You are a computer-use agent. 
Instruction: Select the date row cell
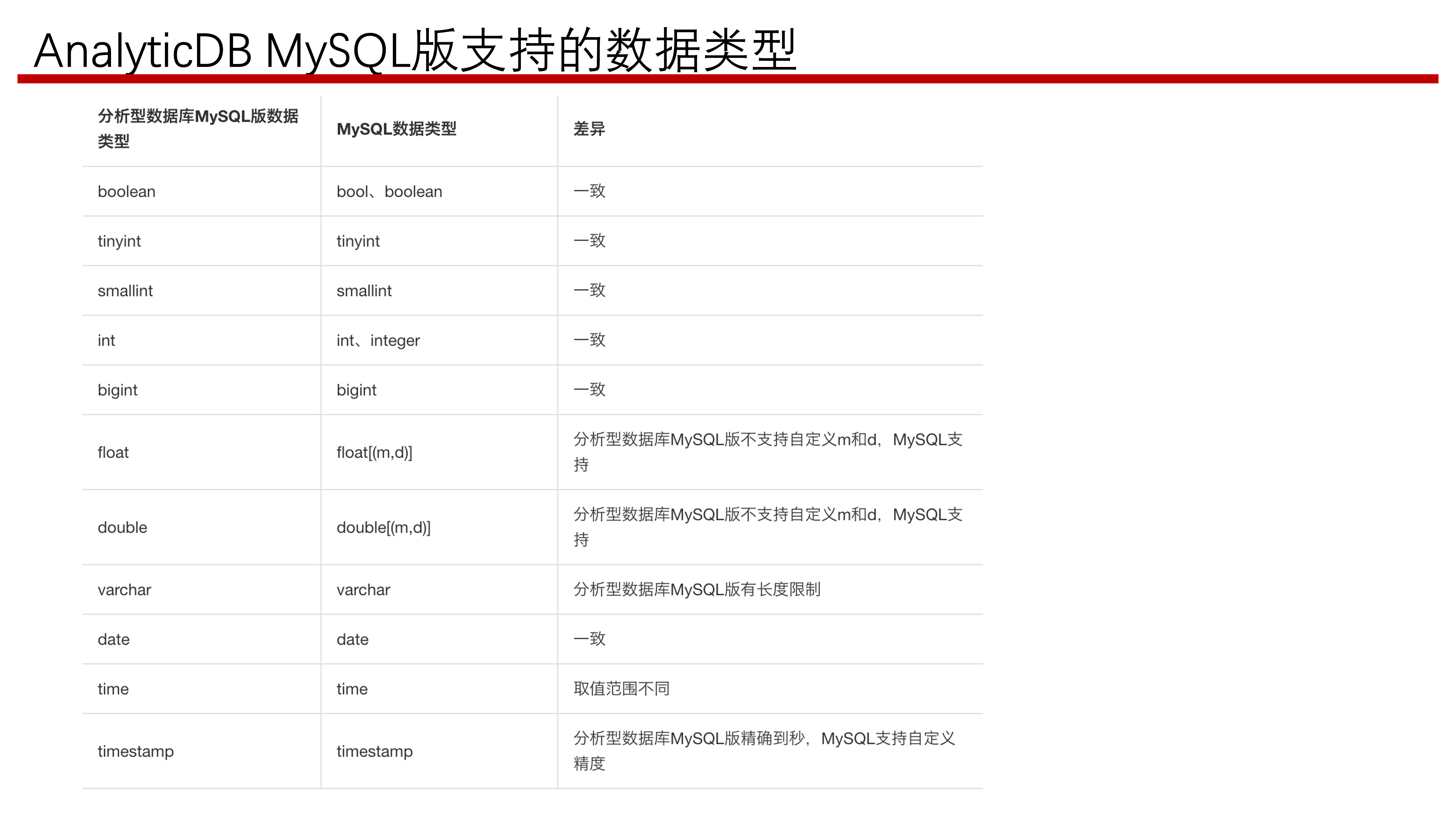(112, 639)
